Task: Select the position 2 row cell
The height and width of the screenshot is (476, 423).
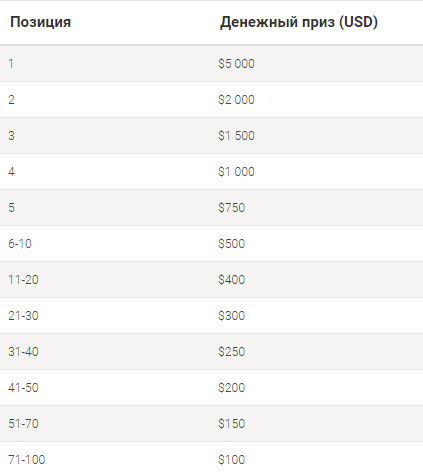Action: (x=11, y=100)
